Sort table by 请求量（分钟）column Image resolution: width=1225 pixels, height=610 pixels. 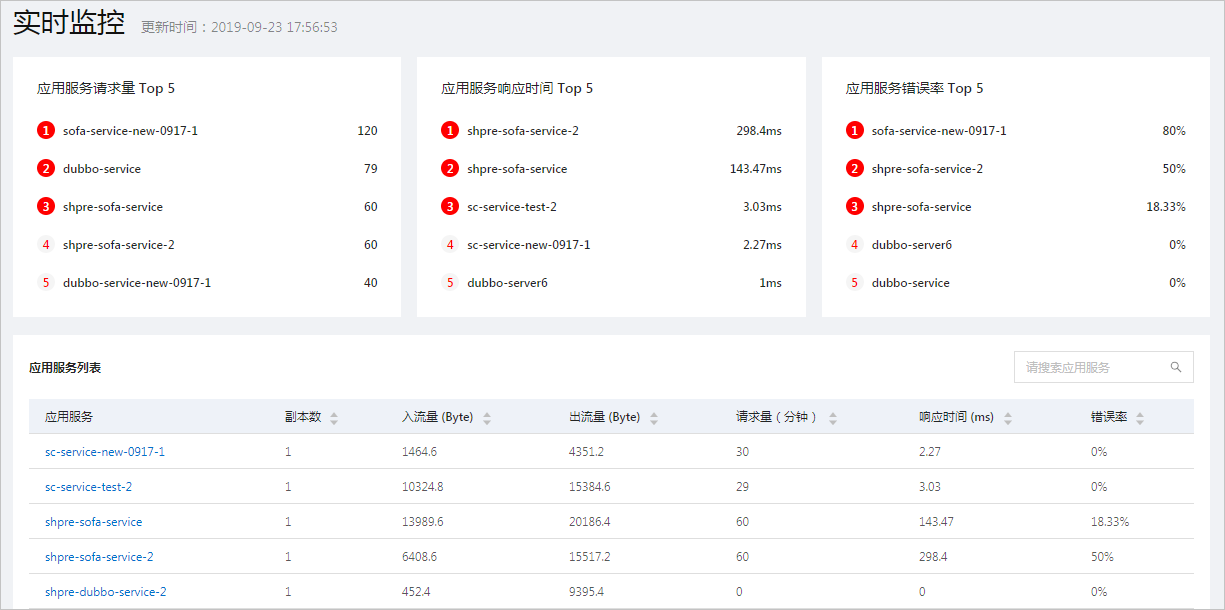pyautogui.click(x=833, y=418)
